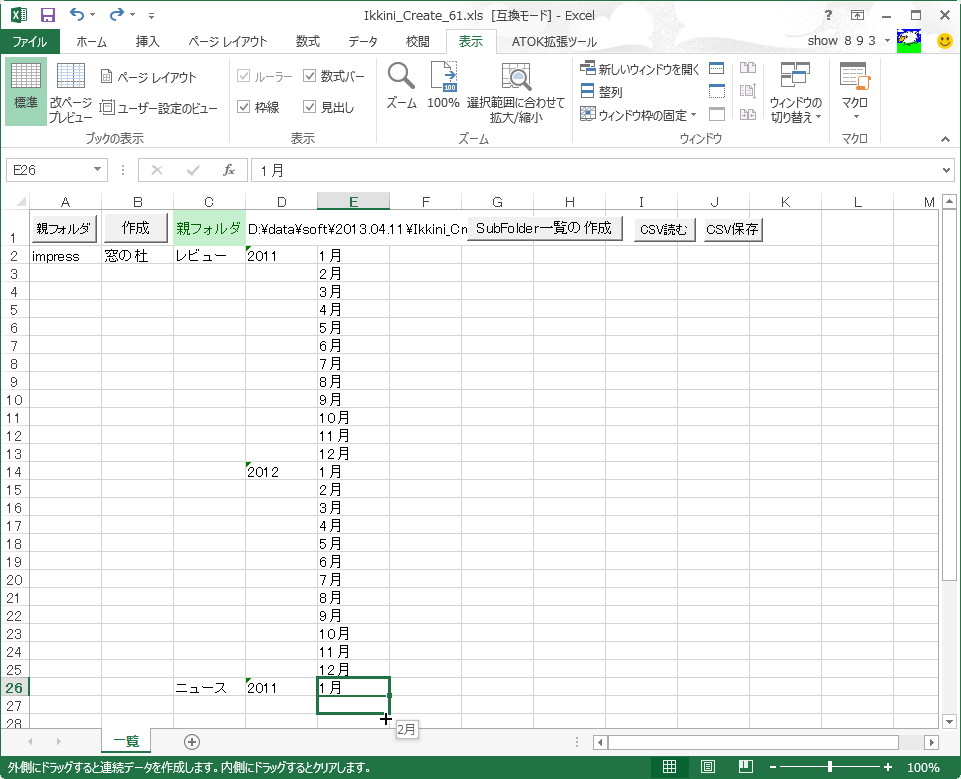
Task: Click the Help question mark icon
Action: coord(829,15)
